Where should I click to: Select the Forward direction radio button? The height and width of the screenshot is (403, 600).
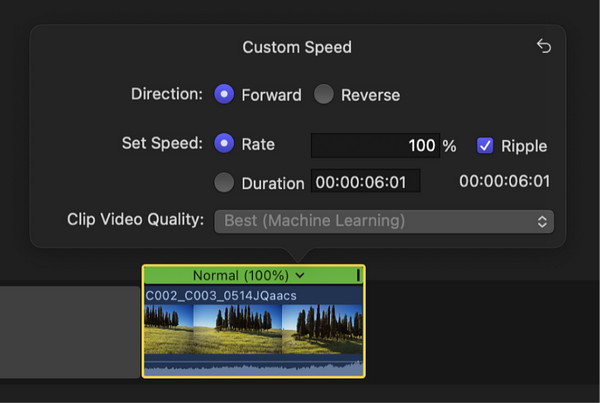224,94
